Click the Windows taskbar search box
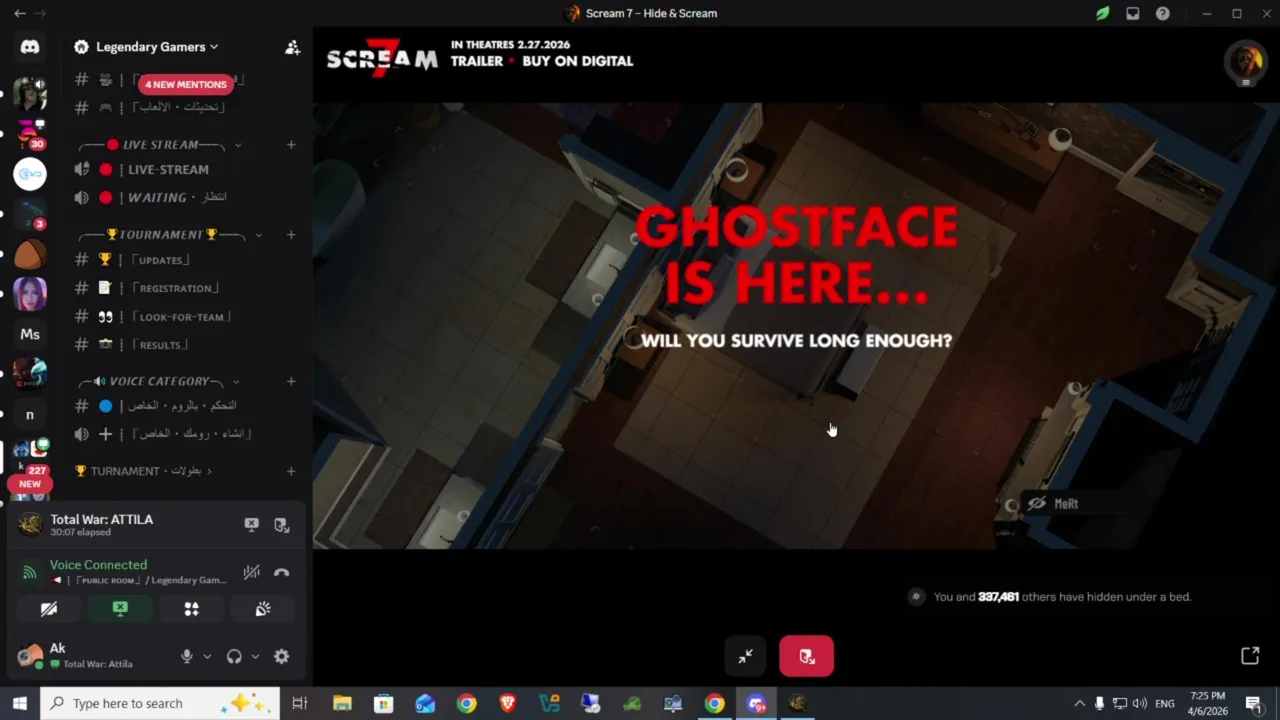The height and width of the screenshot is (720, 1280). pyautogui.click(x=160, y=703)
